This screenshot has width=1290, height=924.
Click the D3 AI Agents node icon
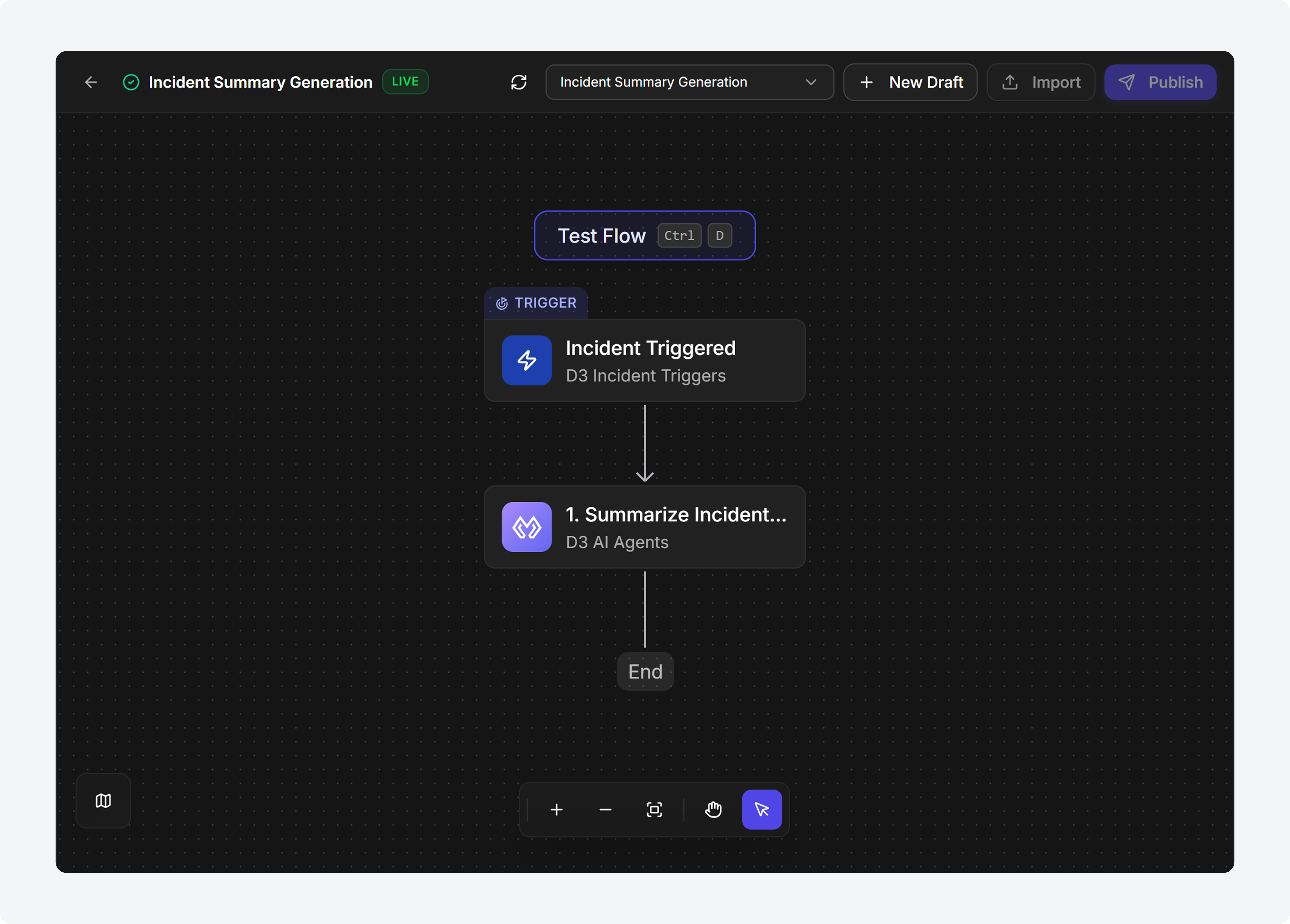click(527, 527)
